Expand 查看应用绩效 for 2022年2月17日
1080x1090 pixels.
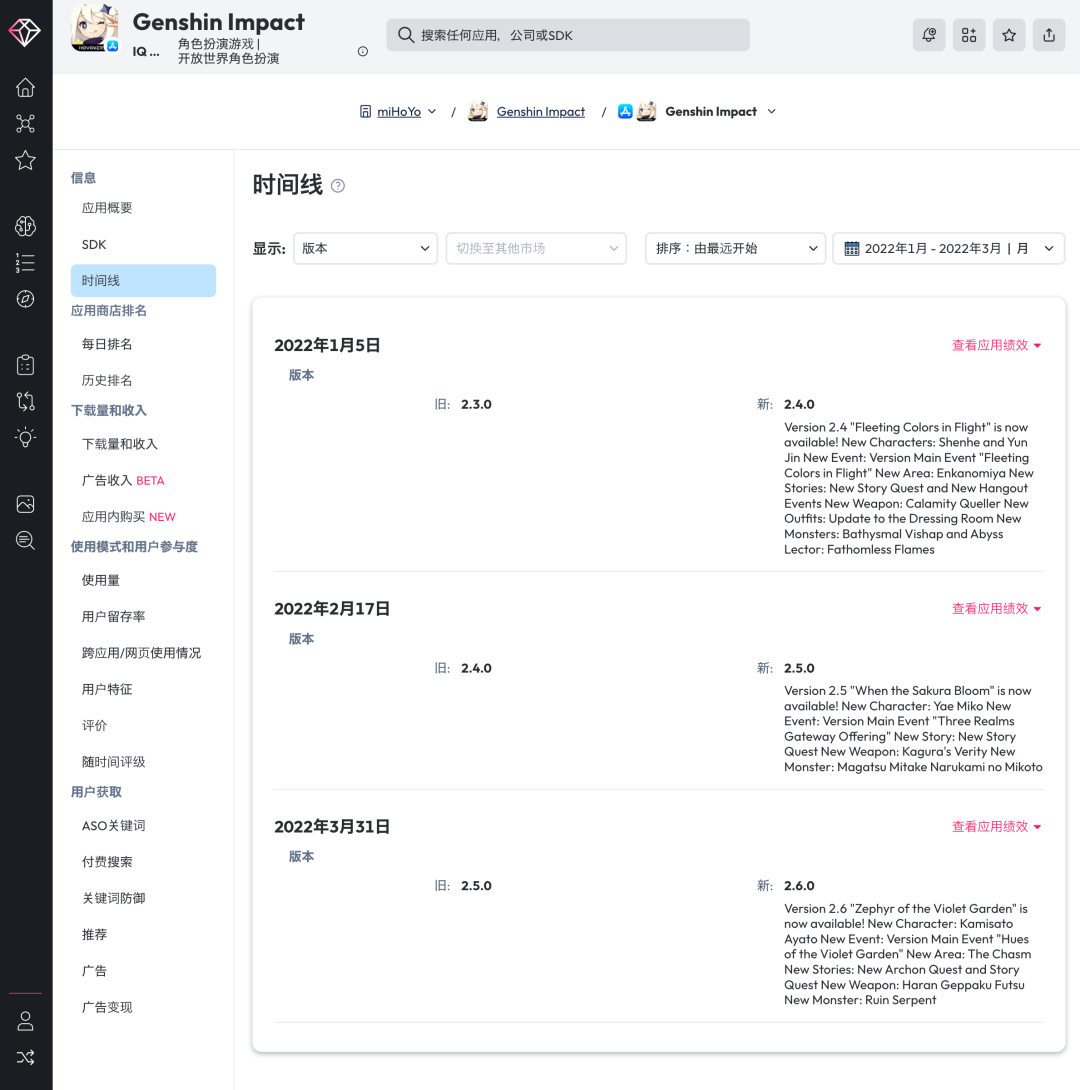pyautogui.click(x=996, y=609)
